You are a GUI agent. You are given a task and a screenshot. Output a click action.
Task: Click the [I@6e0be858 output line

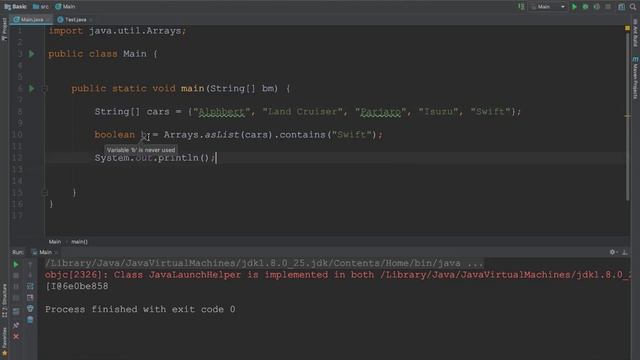pyautogui.click(x=77, y=286)
